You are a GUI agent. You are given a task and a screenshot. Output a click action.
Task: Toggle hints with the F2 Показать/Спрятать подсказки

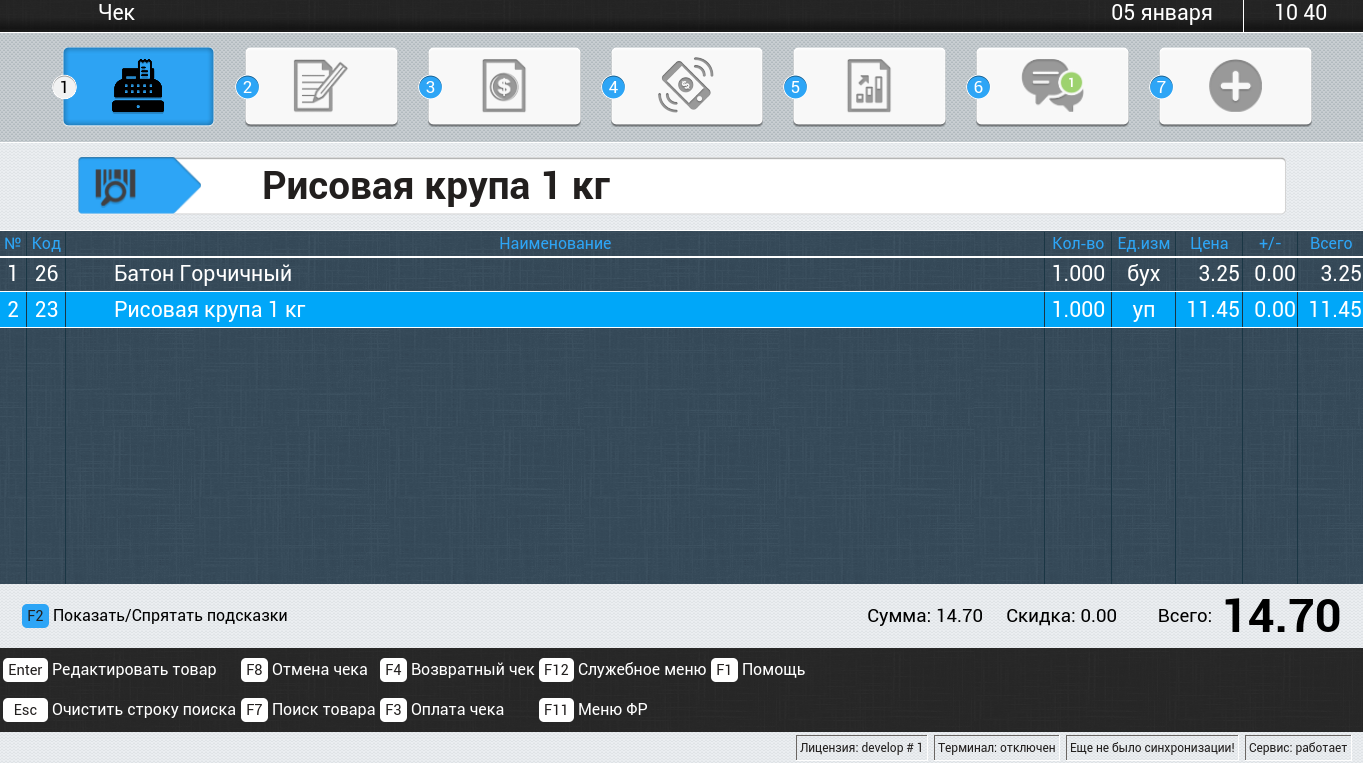pyautogui.click(x=155, y=616)
